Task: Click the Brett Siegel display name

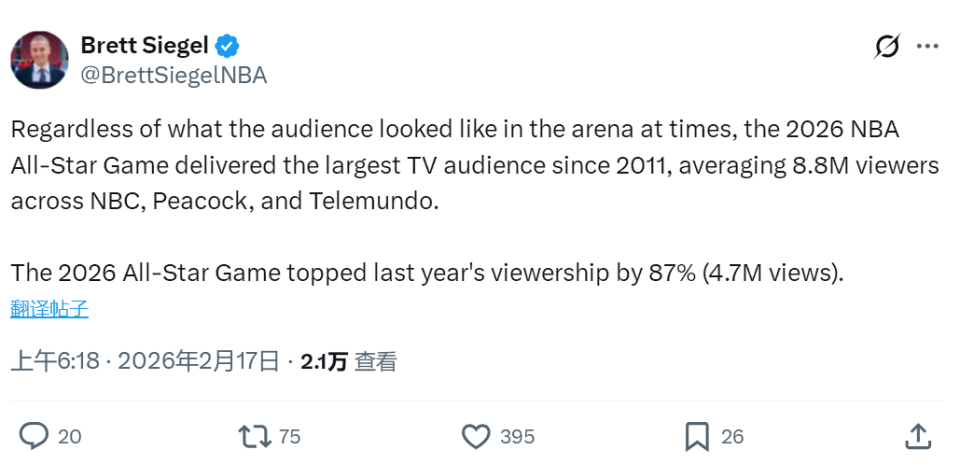Action: pos(145,46)
